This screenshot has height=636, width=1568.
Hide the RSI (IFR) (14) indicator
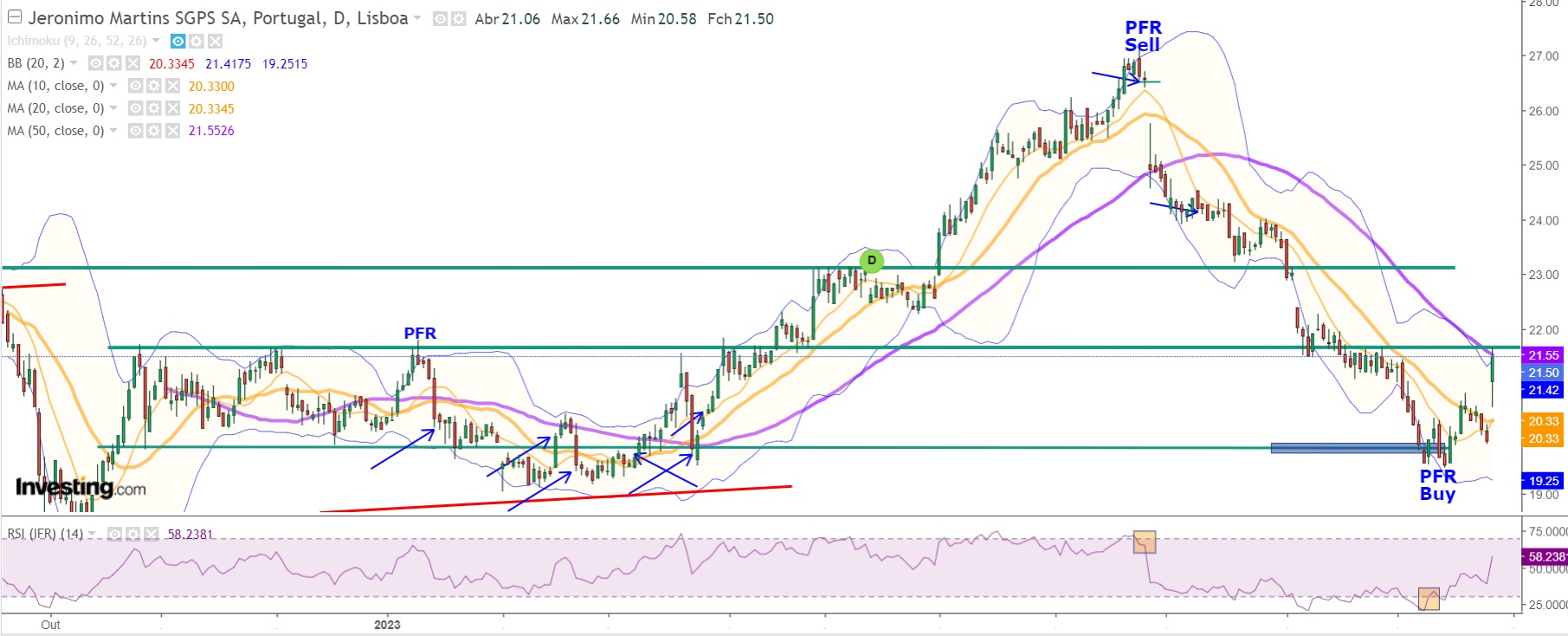pyautogui.click(x=114, y=534)
